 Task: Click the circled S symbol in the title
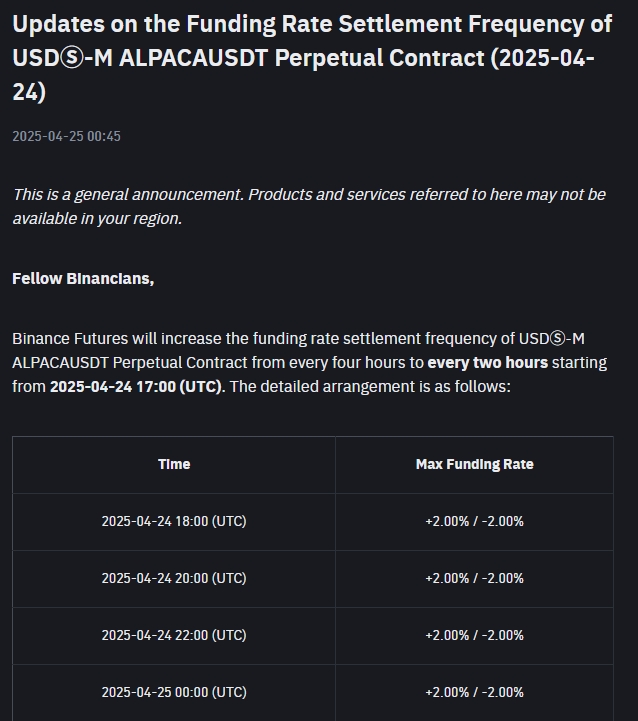[73, 58]
